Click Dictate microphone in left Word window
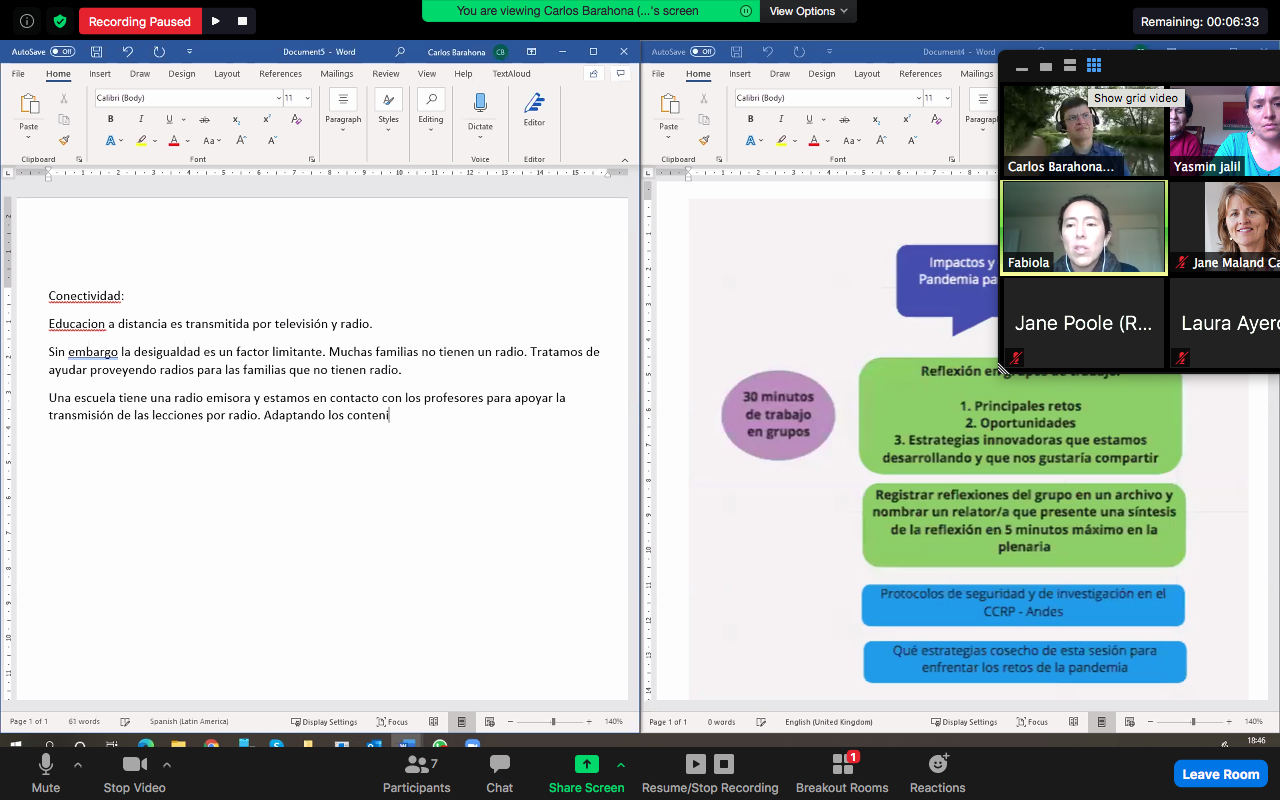The height and width of the screenshot is (800, 1280). point(480,103)
